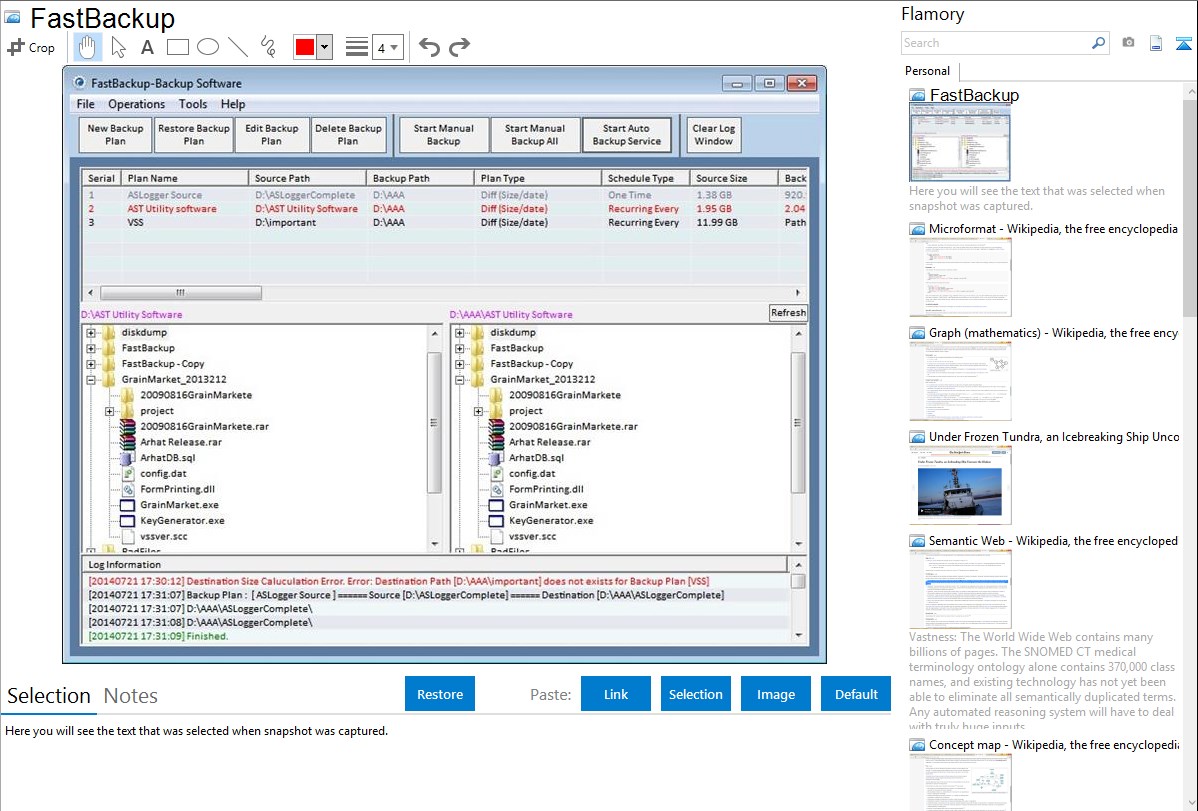Viewport: 1198px width, 811px height.
Task: Click the Flamory heading text
Action: point(932,14)
